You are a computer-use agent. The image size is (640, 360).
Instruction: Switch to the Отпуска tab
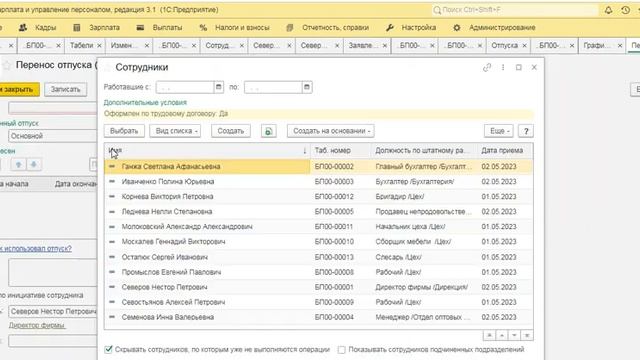(x=504, y=46)
